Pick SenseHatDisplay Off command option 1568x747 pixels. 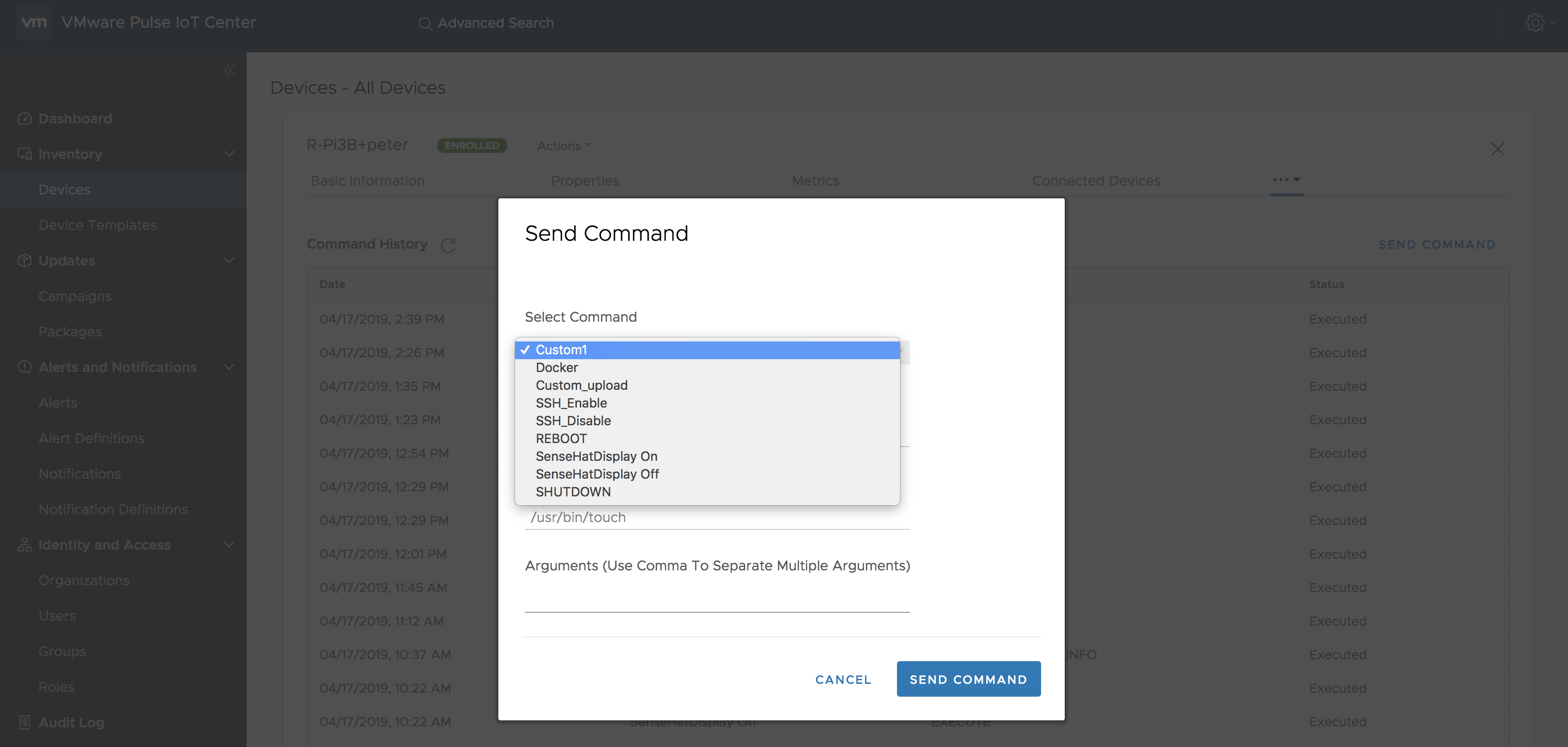597,474
